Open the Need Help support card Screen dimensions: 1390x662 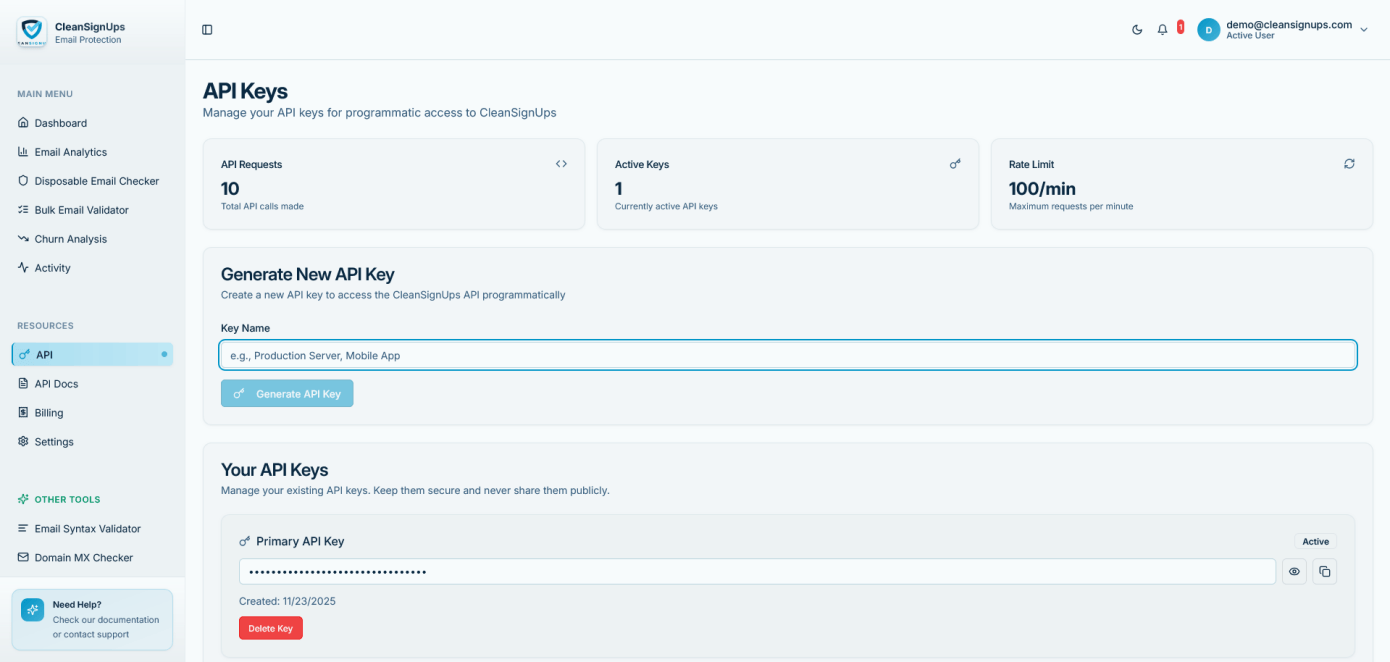[92, 619]
